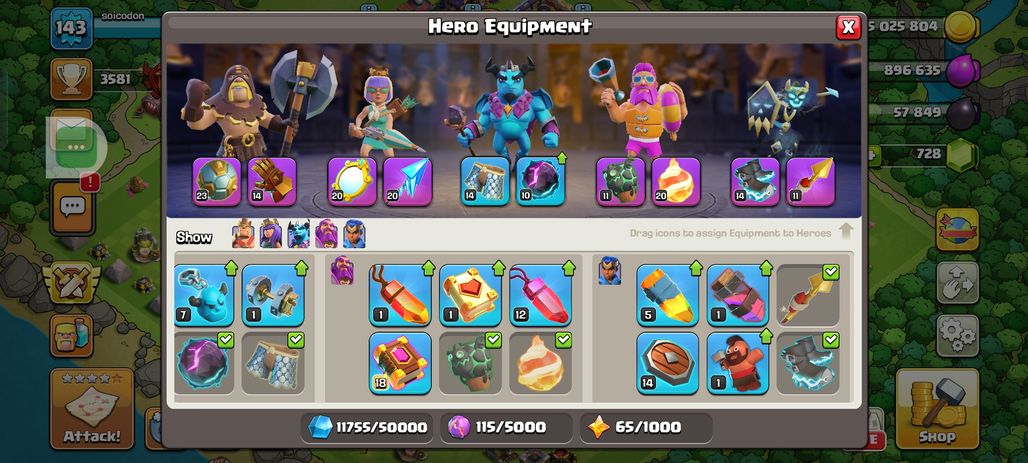Tap the level 23 helmet equipped on Barbarian King
Screen dimensions: 1028x463
(x=216, y=182)
